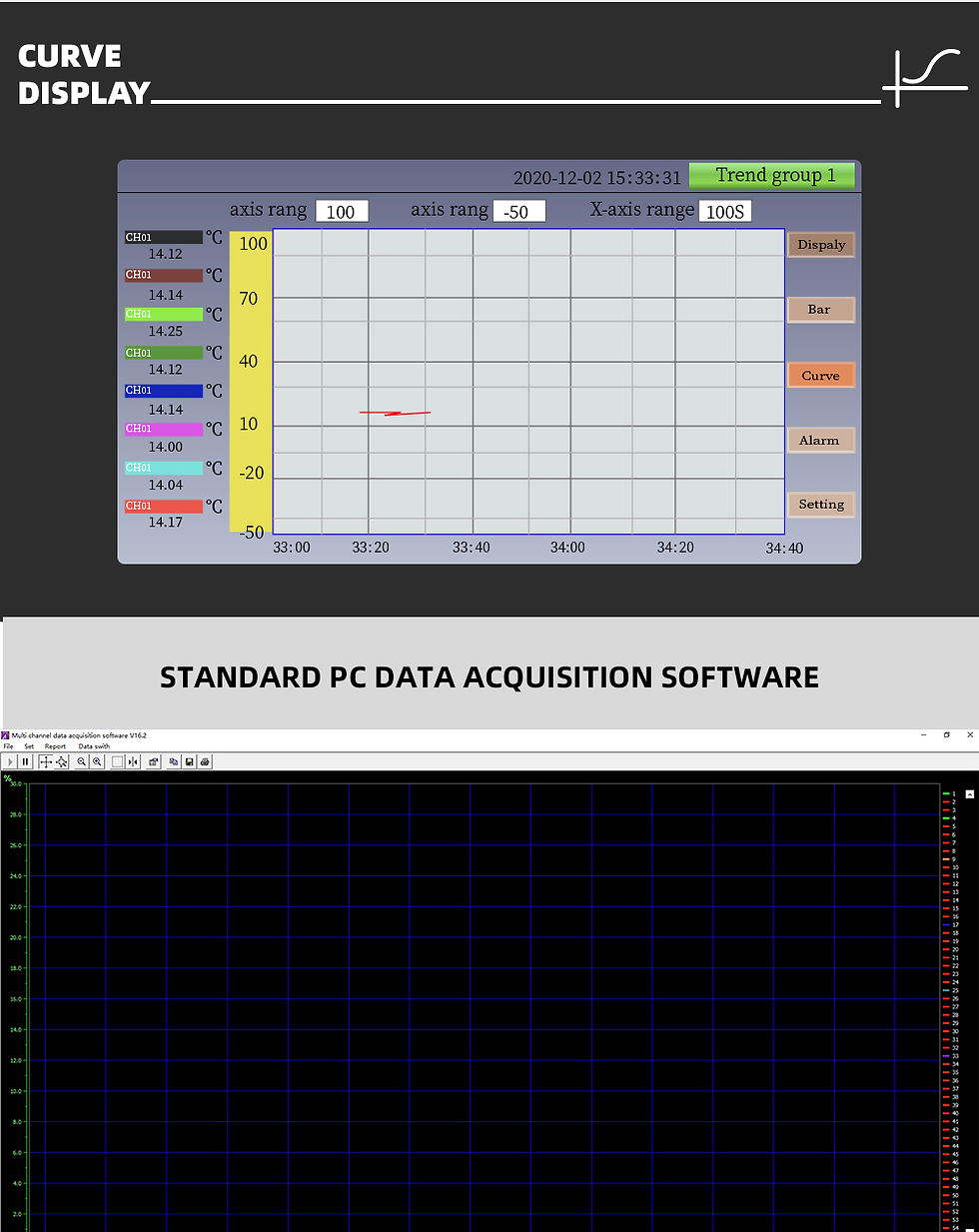979x1232 pixels.
Task: Click the X-axis range 100S input field
Action: [725, 211]
